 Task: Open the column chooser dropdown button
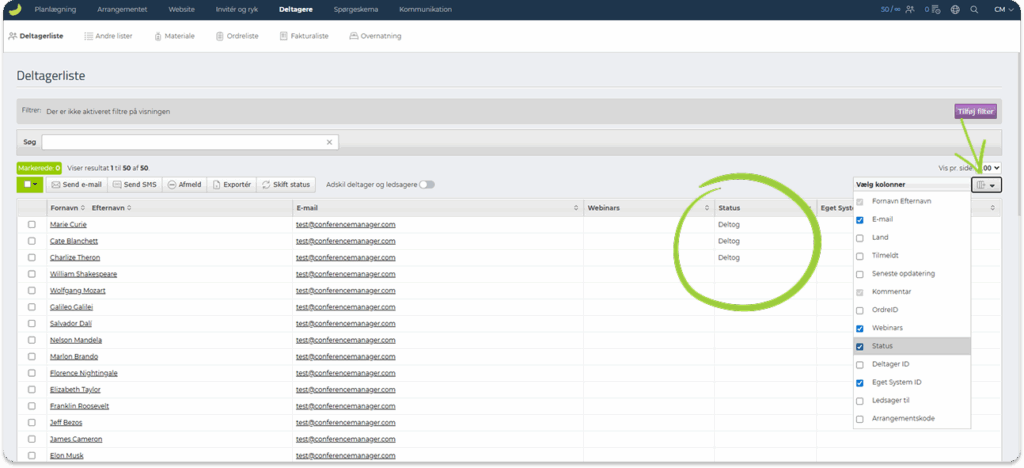(x=986, y=184)
